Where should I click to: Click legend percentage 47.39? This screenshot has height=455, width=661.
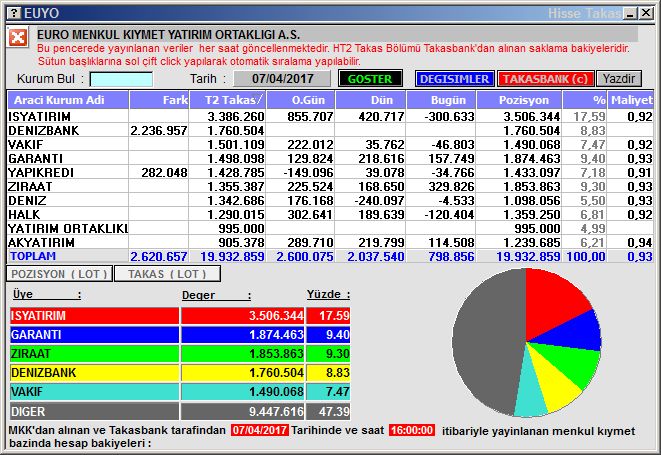pos(334,411)
